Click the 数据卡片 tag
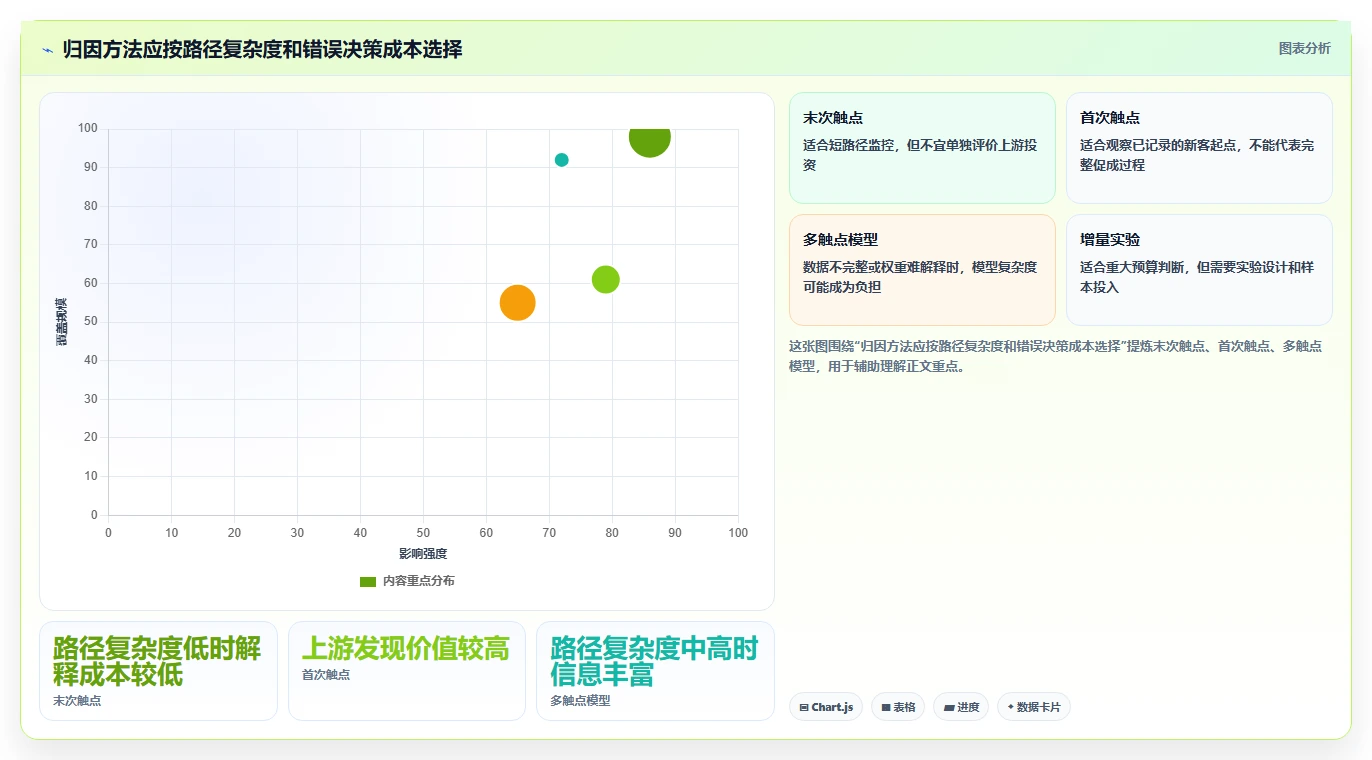1372x760 pixels. [1034, 707]
